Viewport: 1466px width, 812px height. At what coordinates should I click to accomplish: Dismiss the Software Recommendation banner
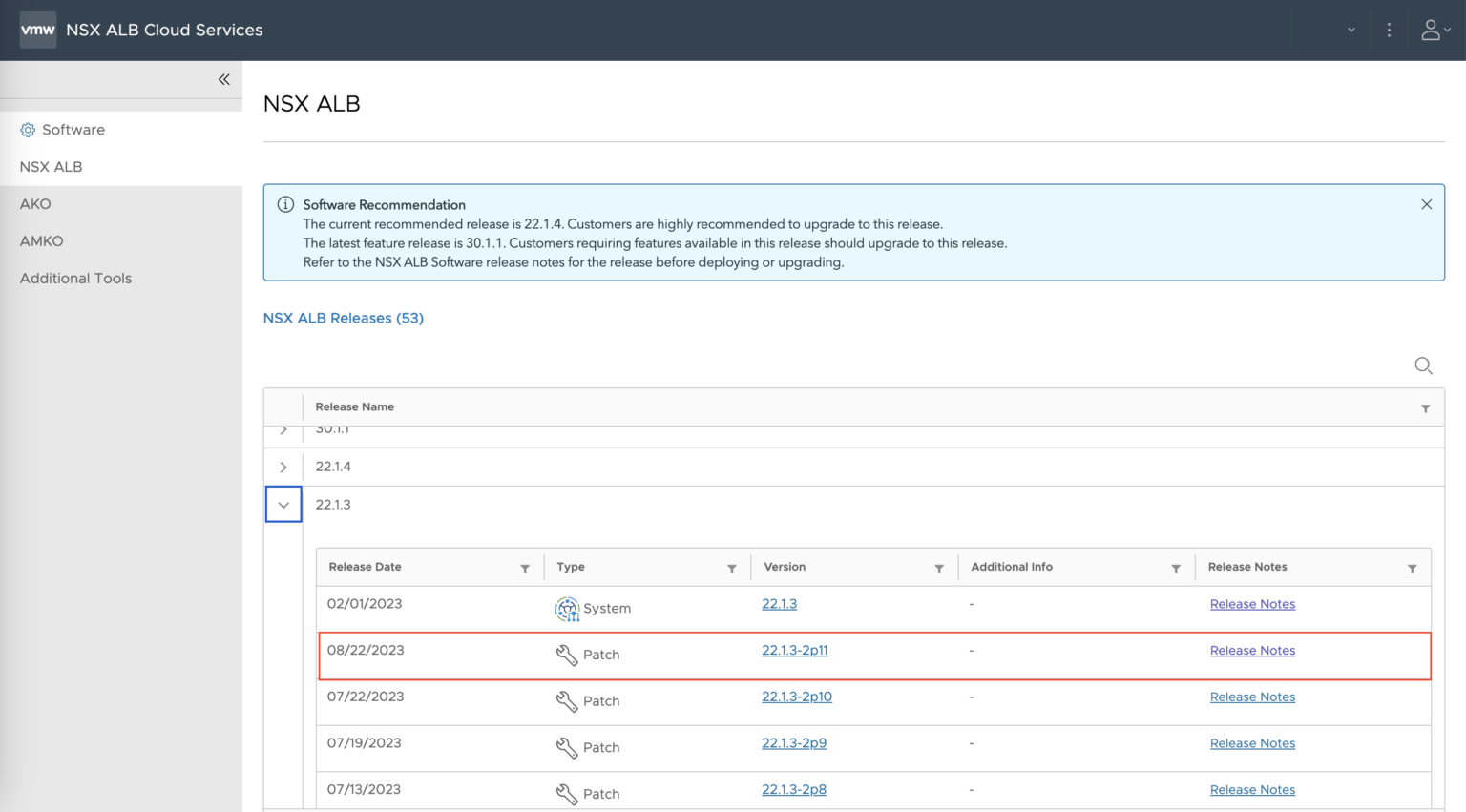click(1426, 203)
